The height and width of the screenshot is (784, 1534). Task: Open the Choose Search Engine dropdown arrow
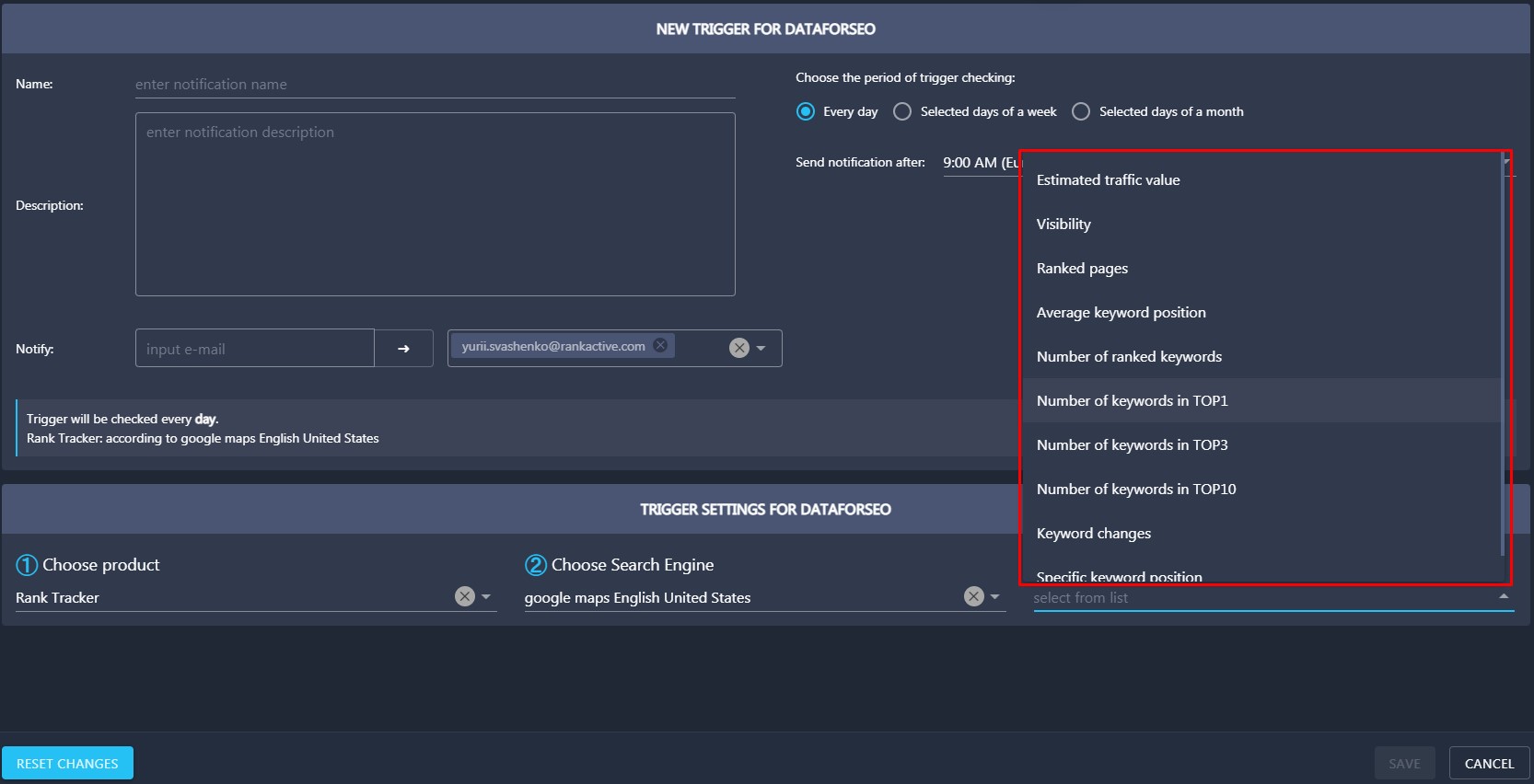[994, 597]
